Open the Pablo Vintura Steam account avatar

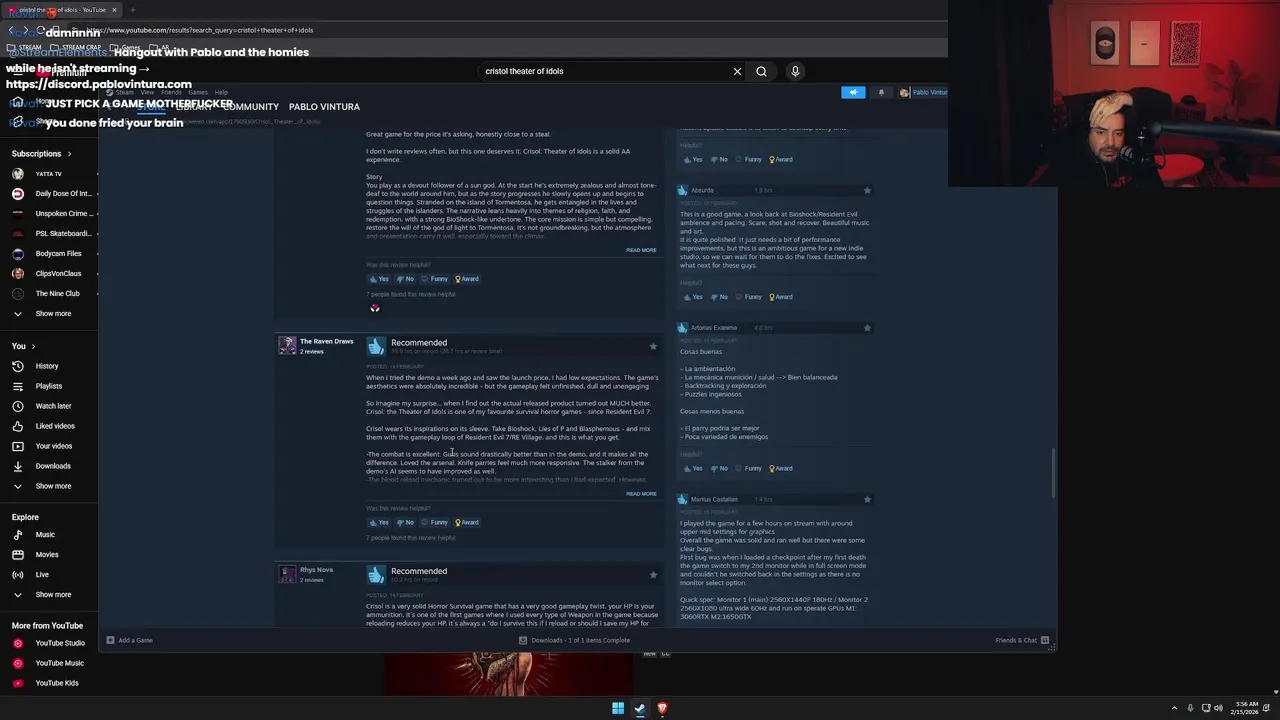[x=904, y=92]
